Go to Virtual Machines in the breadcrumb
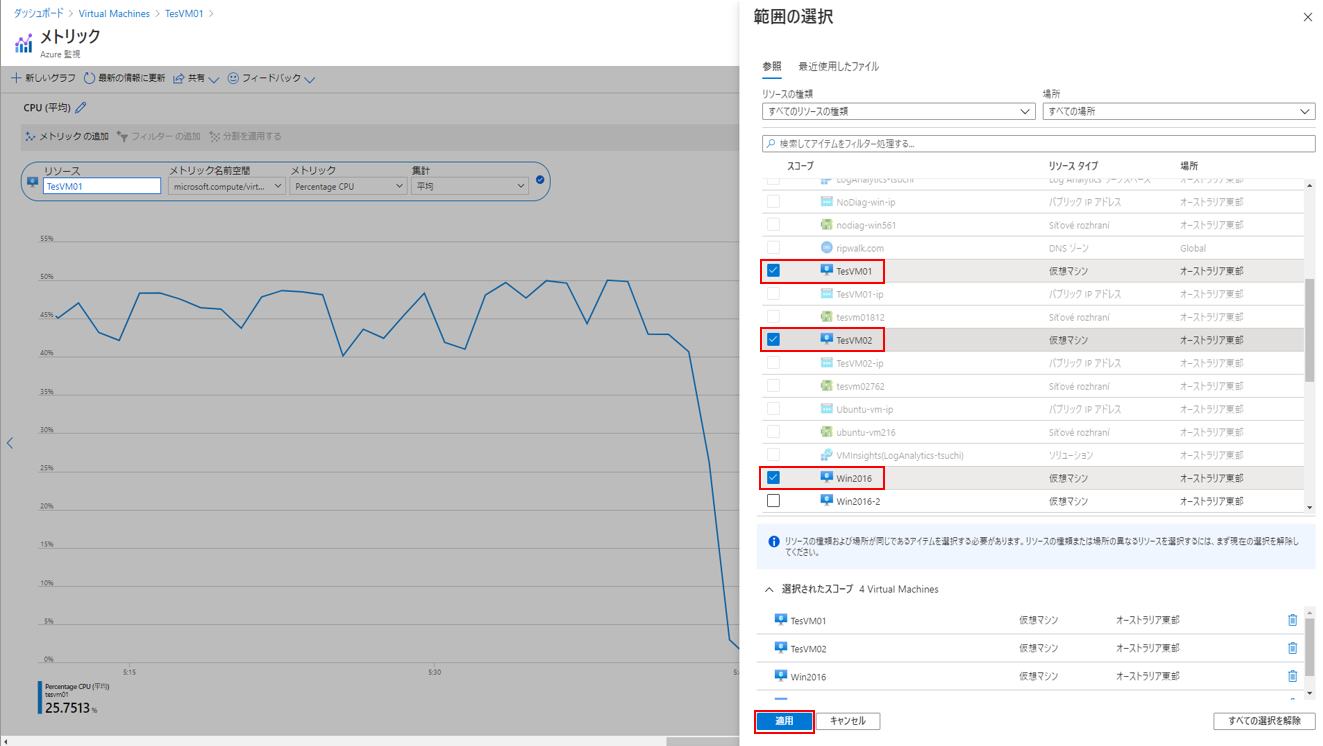1323x746 pixels. [114, 13]
